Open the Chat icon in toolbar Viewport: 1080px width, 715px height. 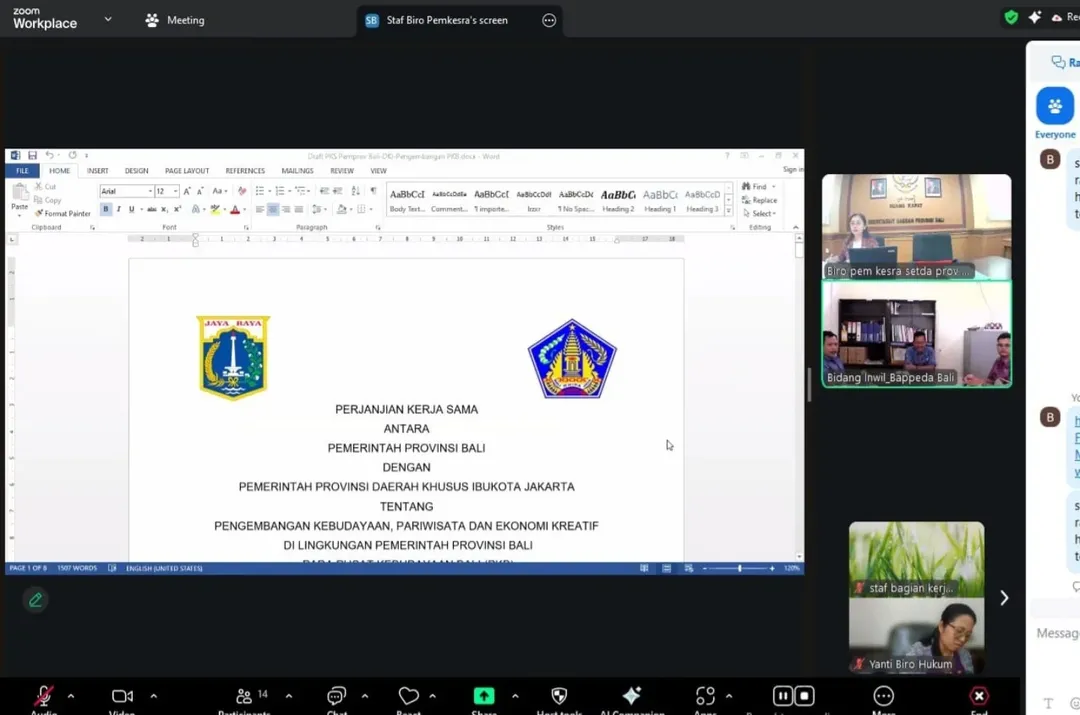coord(337,696)
